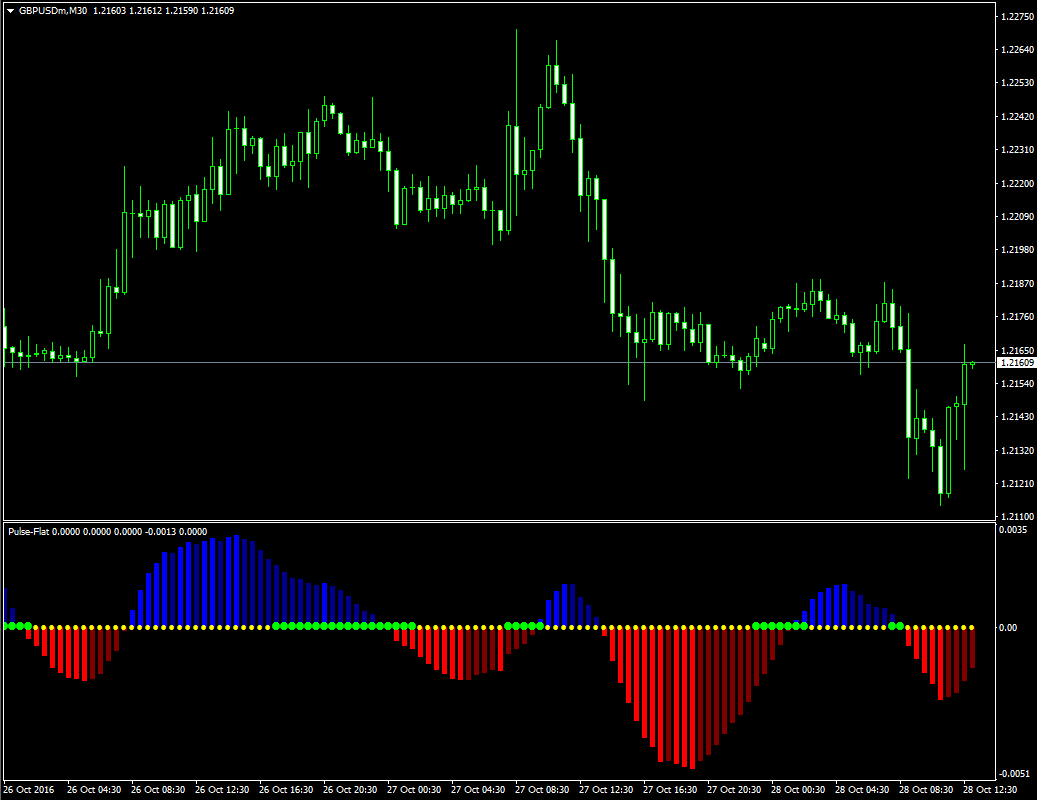The height and width of the screenshot is (800, 1037).
Task: Click time label 26 Oct 16:30
Action: (x=286, y=789)
